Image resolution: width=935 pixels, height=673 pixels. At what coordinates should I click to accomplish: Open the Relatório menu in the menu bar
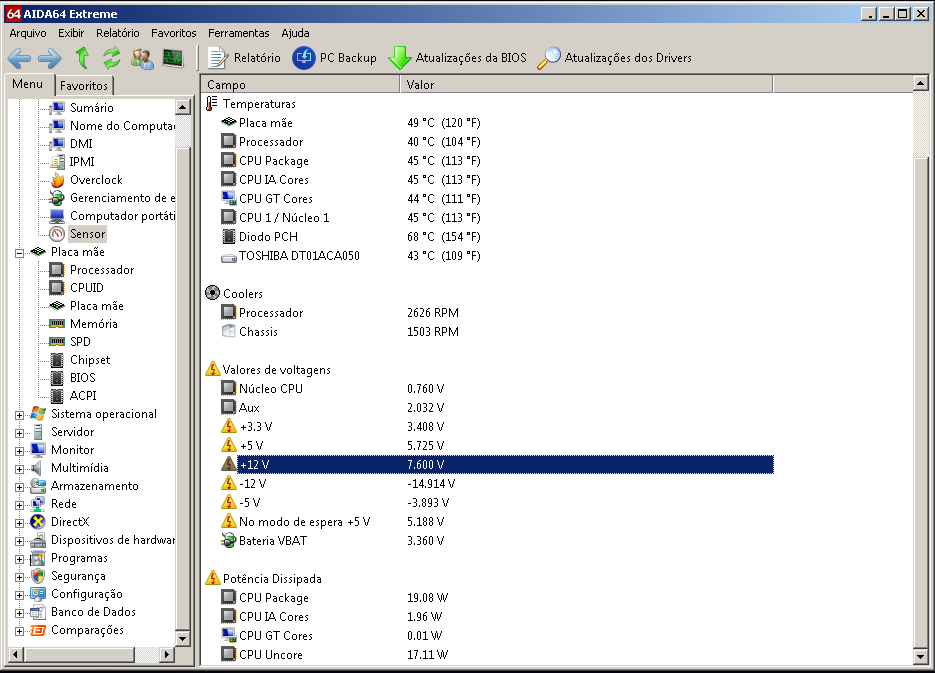point(117,33)
